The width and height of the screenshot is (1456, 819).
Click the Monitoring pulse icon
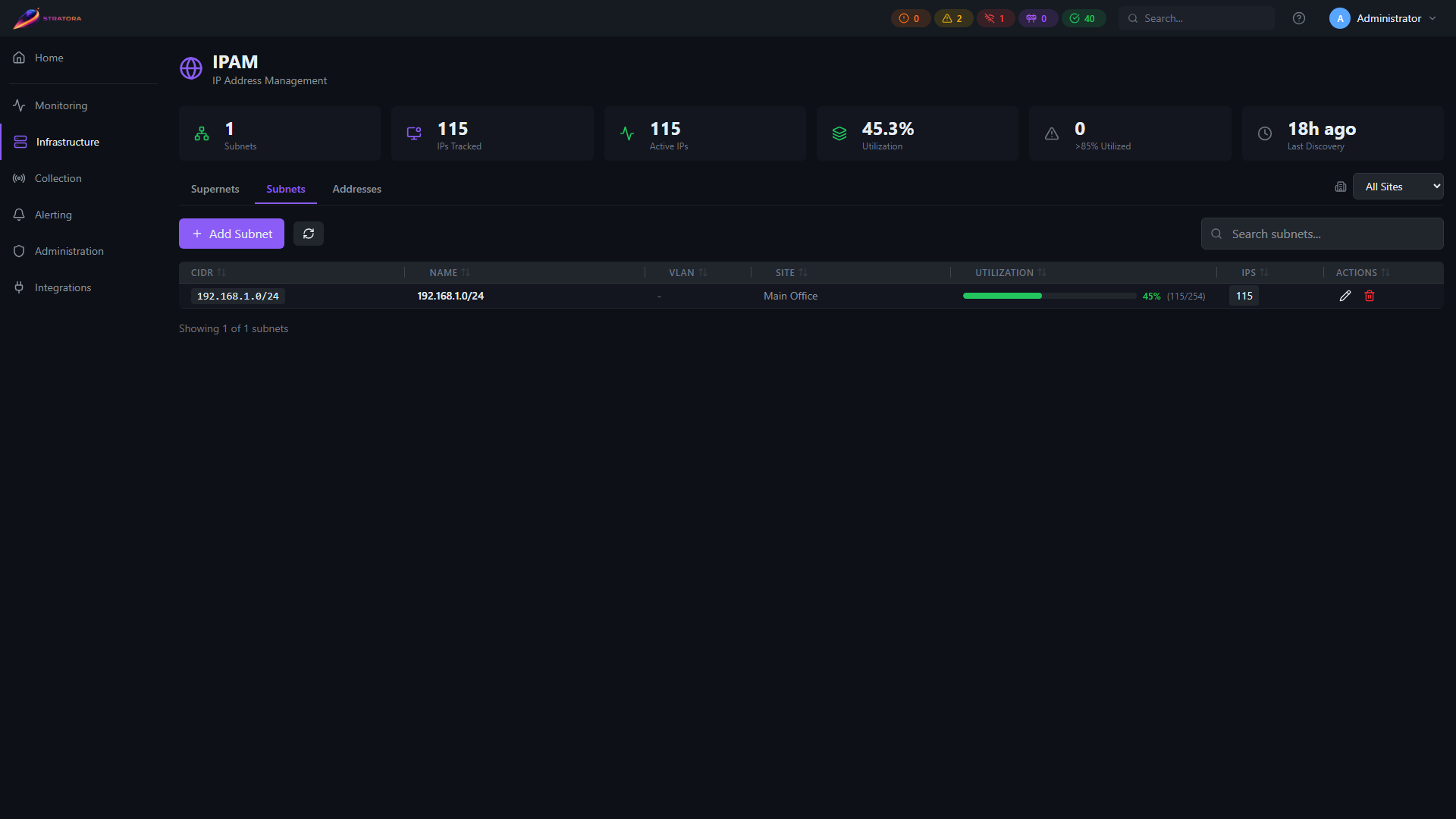[x=19, y=105]
